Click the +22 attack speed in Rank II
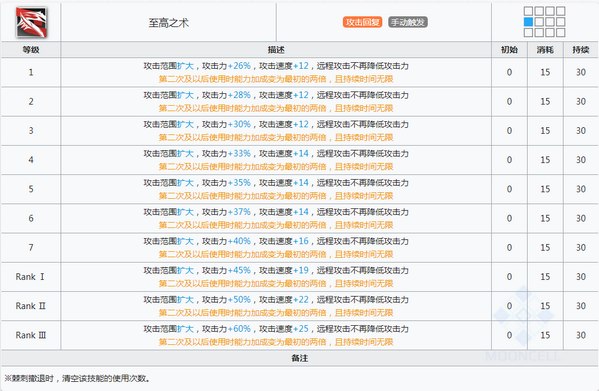 click(301, 299)
